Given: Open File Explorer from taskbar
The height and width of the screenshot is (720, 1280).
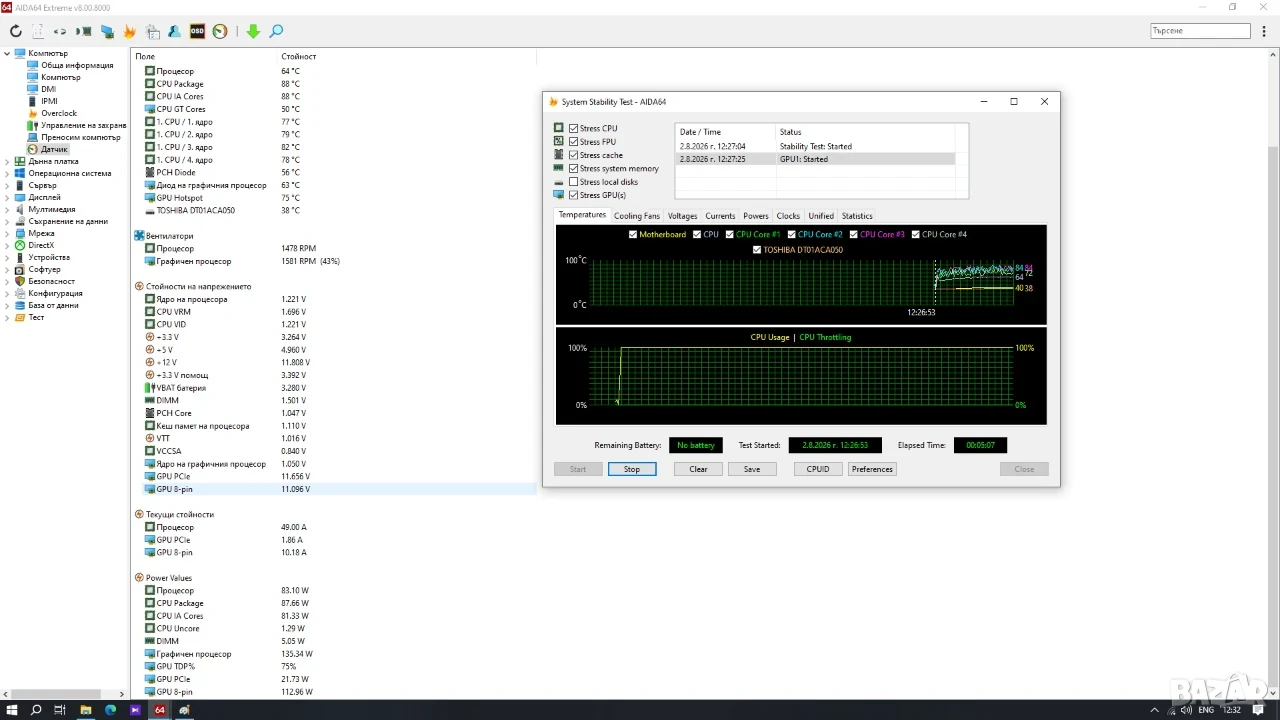Looking at the screenshot, I should click(x=85, y=710).
